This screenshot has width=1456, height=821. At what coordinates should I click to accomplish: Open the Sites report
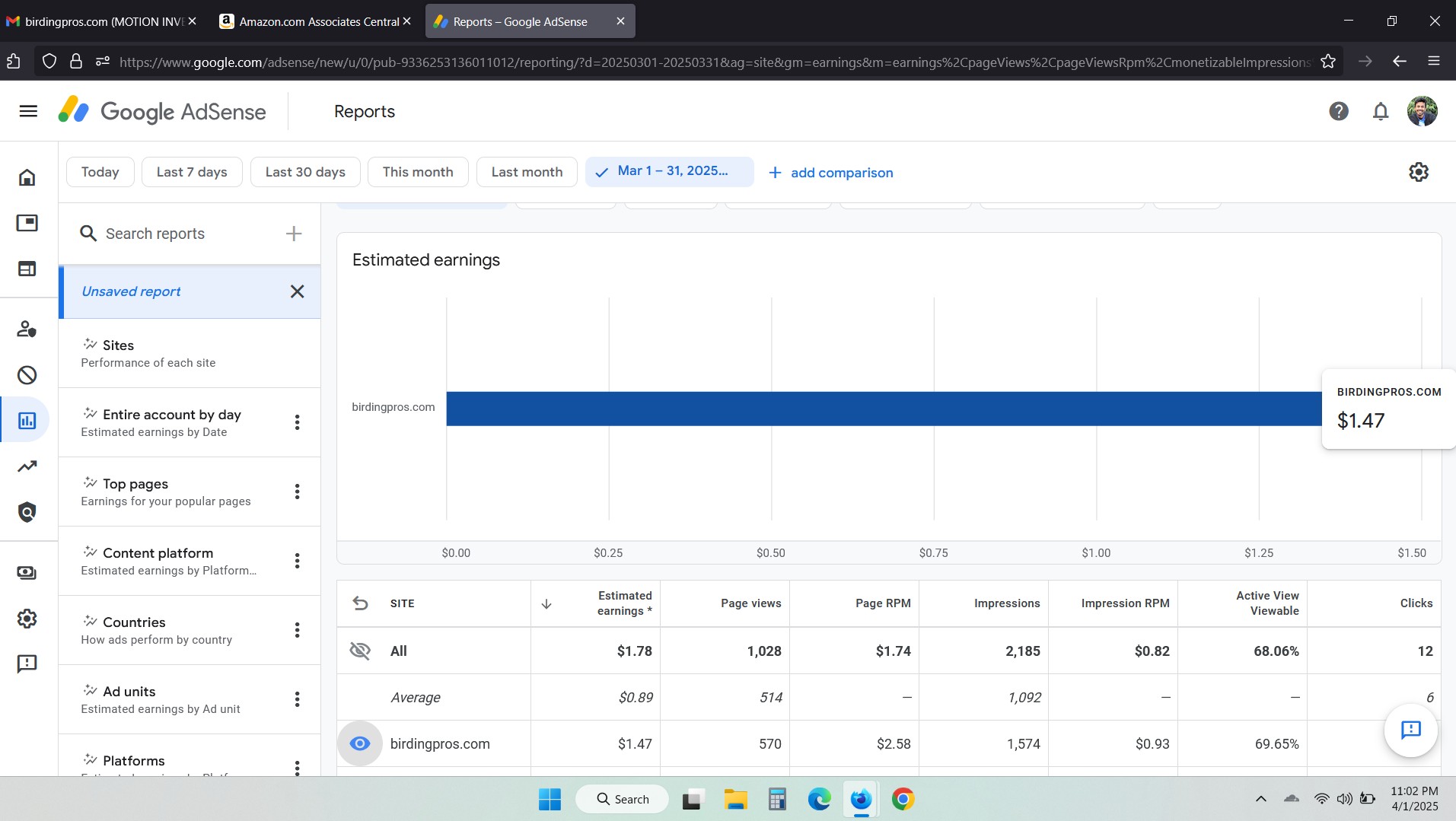tap(190, 353)
